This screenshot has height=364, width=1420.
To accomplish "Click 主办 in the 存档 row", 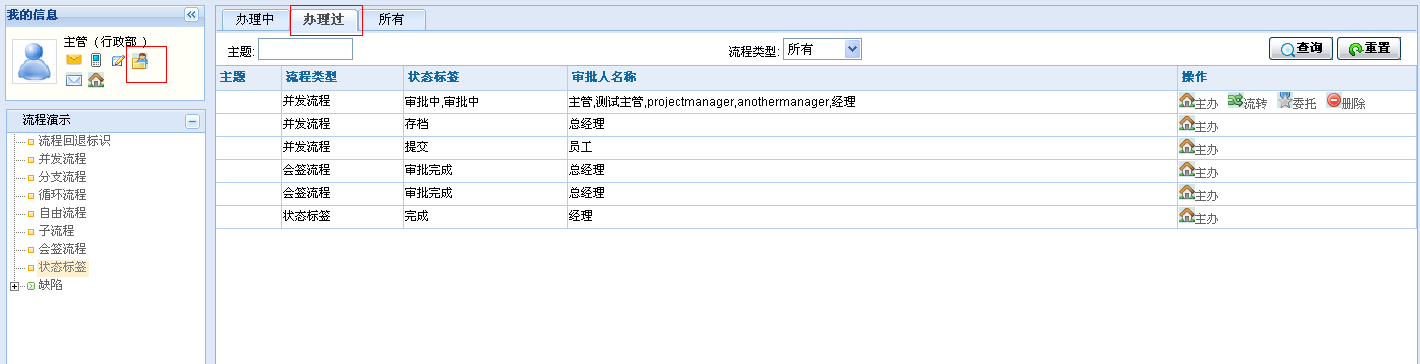I will [x=1198, y=124].
